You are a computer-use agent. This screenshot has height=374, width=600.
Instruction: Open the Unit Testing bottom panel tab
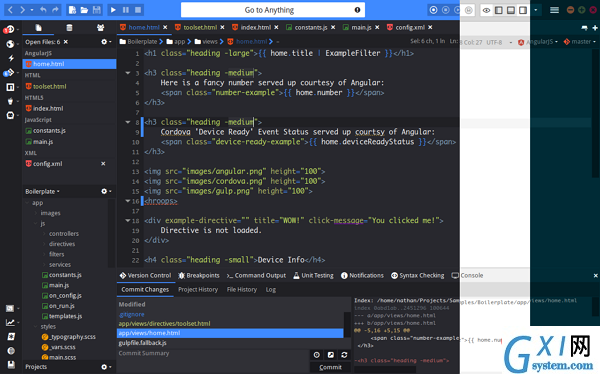coord(313,275)
